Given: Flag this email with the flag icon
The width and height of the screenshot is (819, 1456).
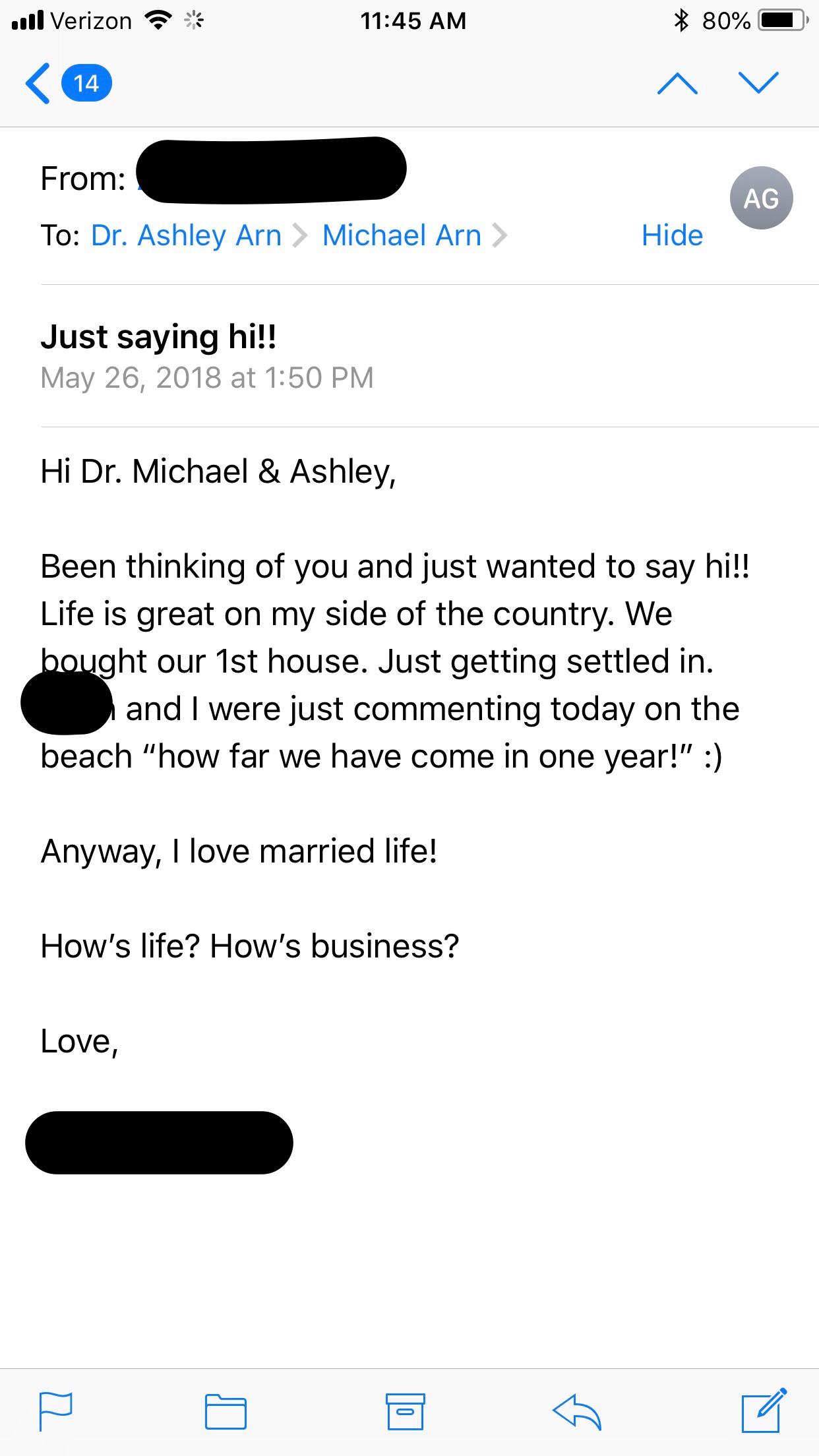Looking at the screenshot, I should 55,1410.
